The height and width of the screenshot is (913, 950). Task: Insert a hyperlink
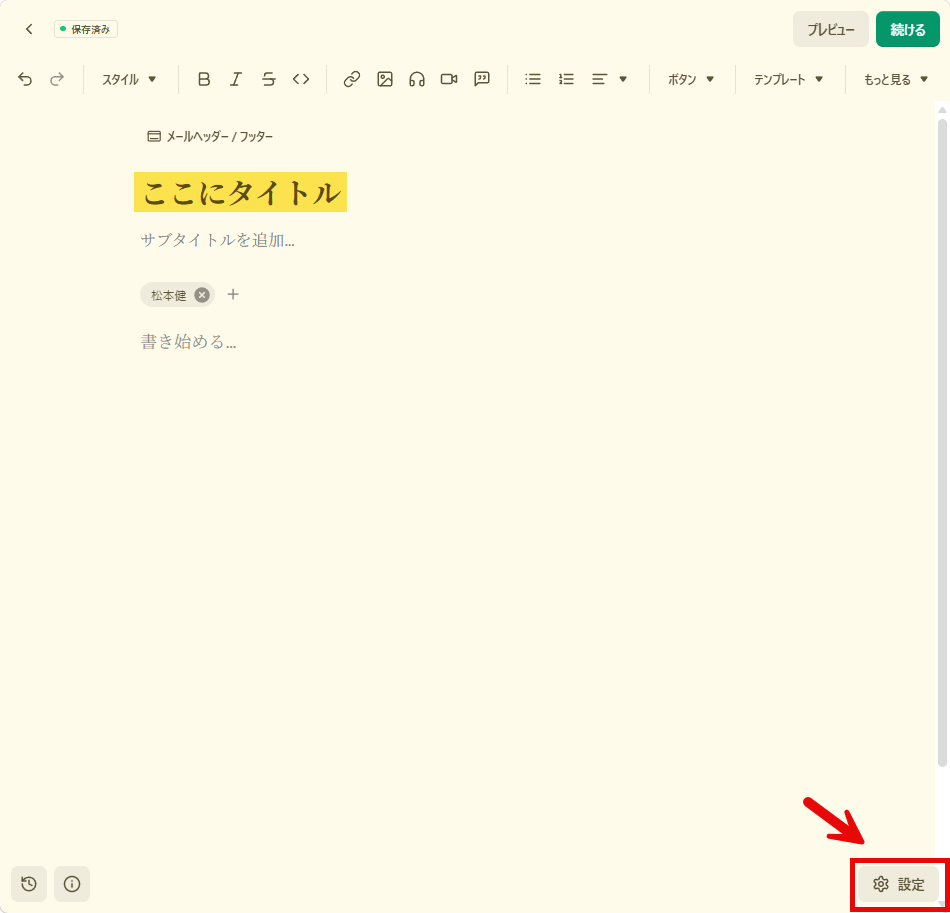pyautogui.click(x=352, y=79)
